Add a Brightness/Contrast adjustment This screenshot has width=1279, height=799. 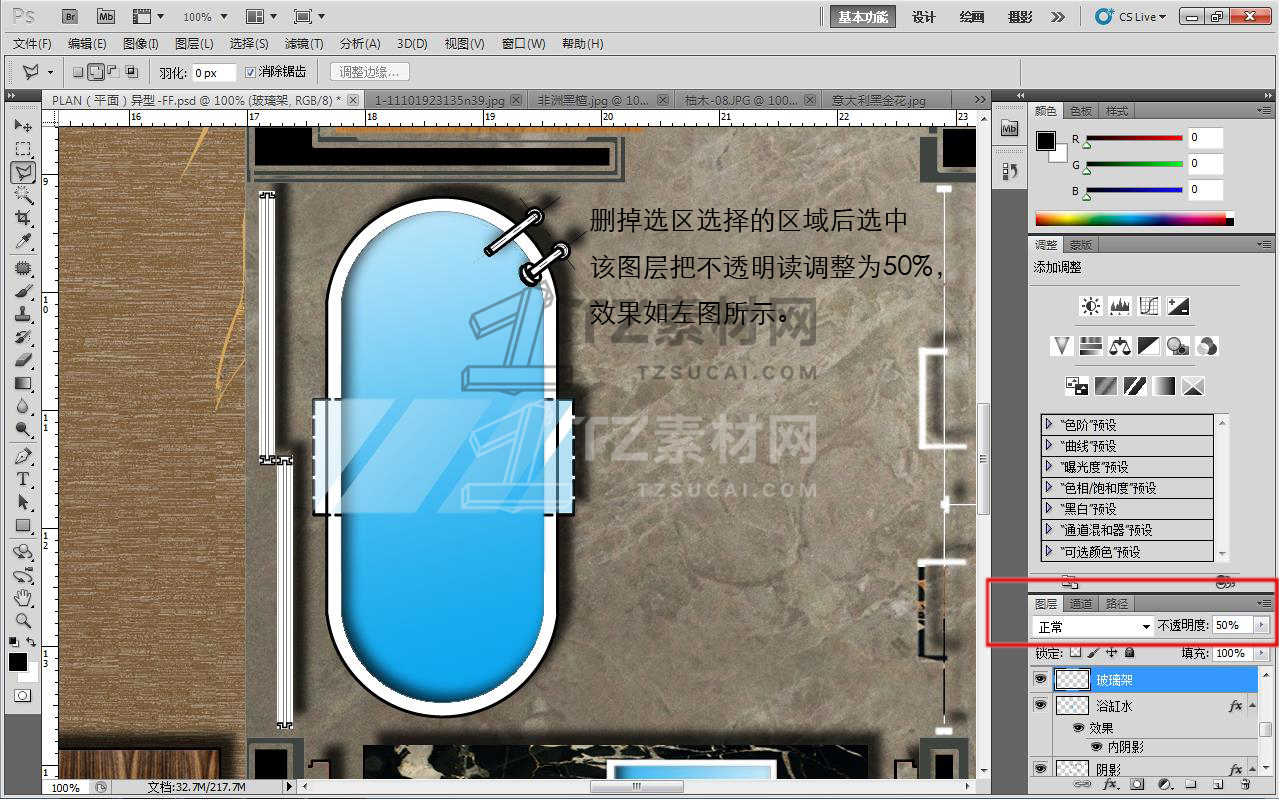coord(1091,306)
